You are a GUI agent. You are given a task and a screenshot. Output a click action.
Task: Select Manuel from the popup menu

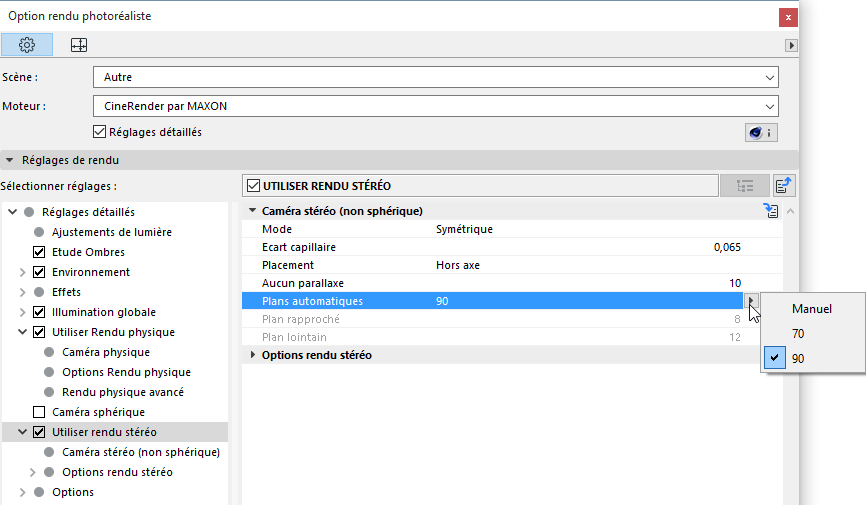pyautogui.click(x=811, y=309)
